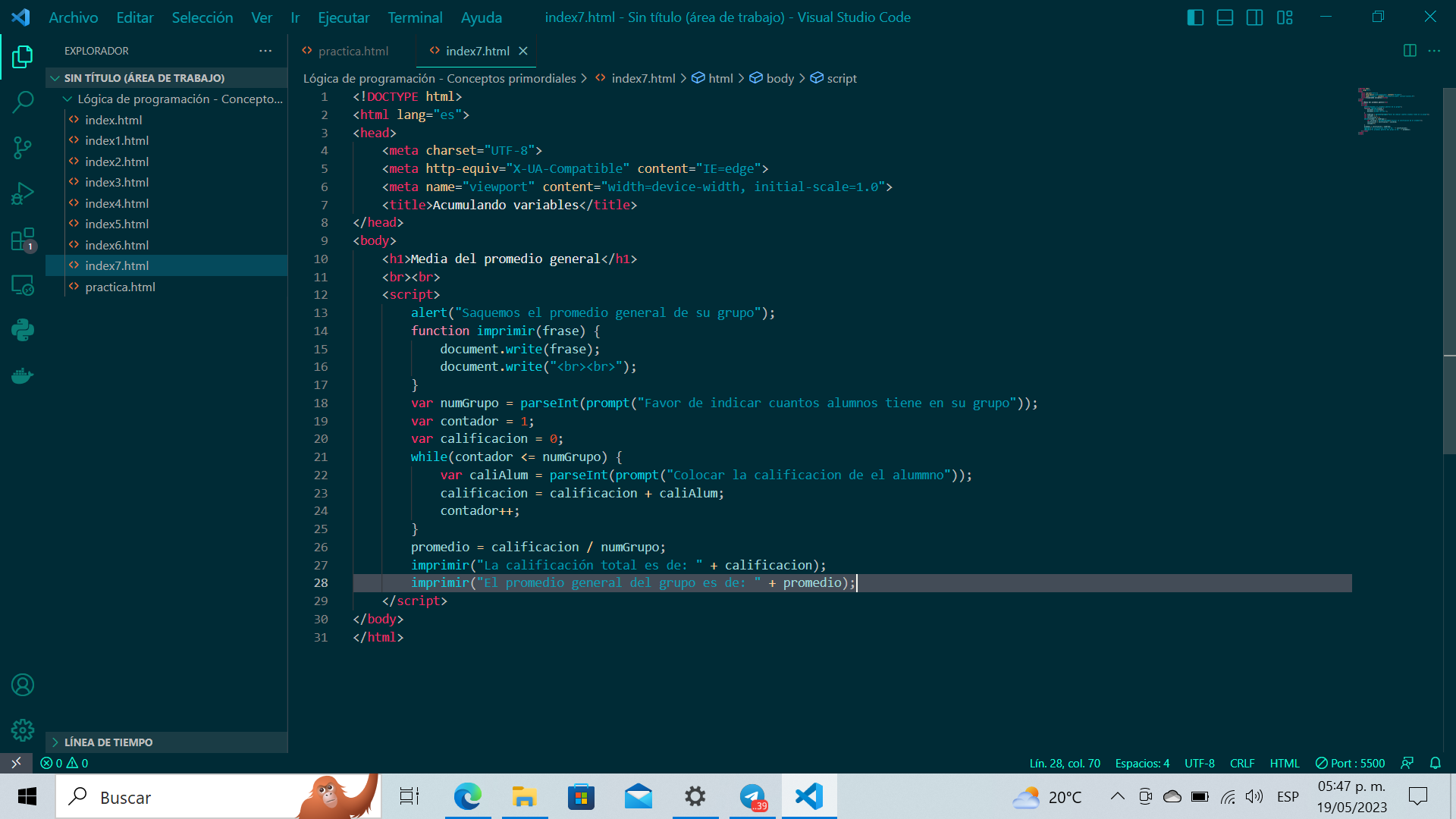Image resolution: width=1456 pixels, height=819 pixels.
Task: Open the Search view in activity bar
Action: tap(23, 102)
